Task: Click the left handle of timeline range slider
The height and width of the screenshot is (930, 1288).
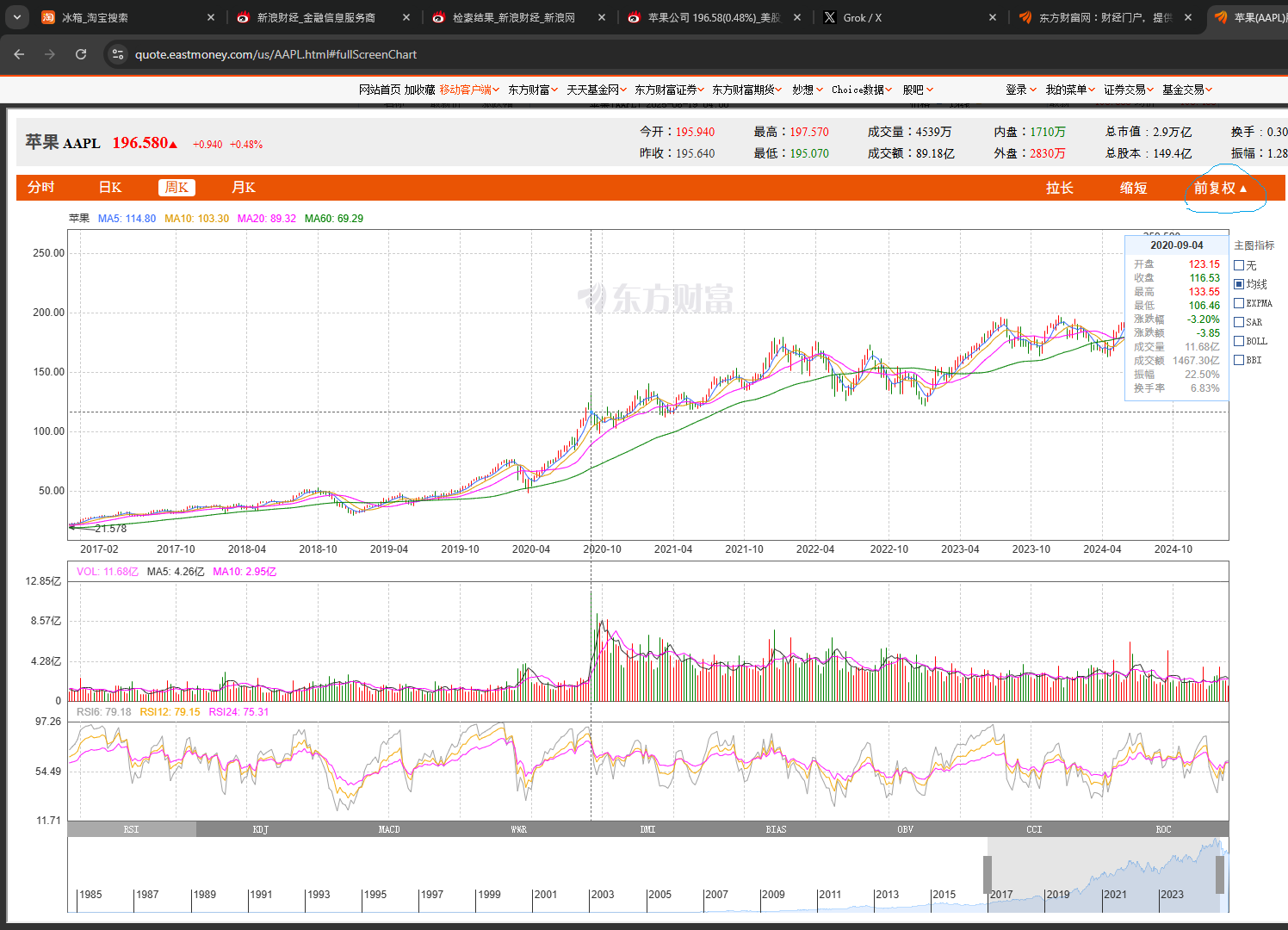Action: 988,875
